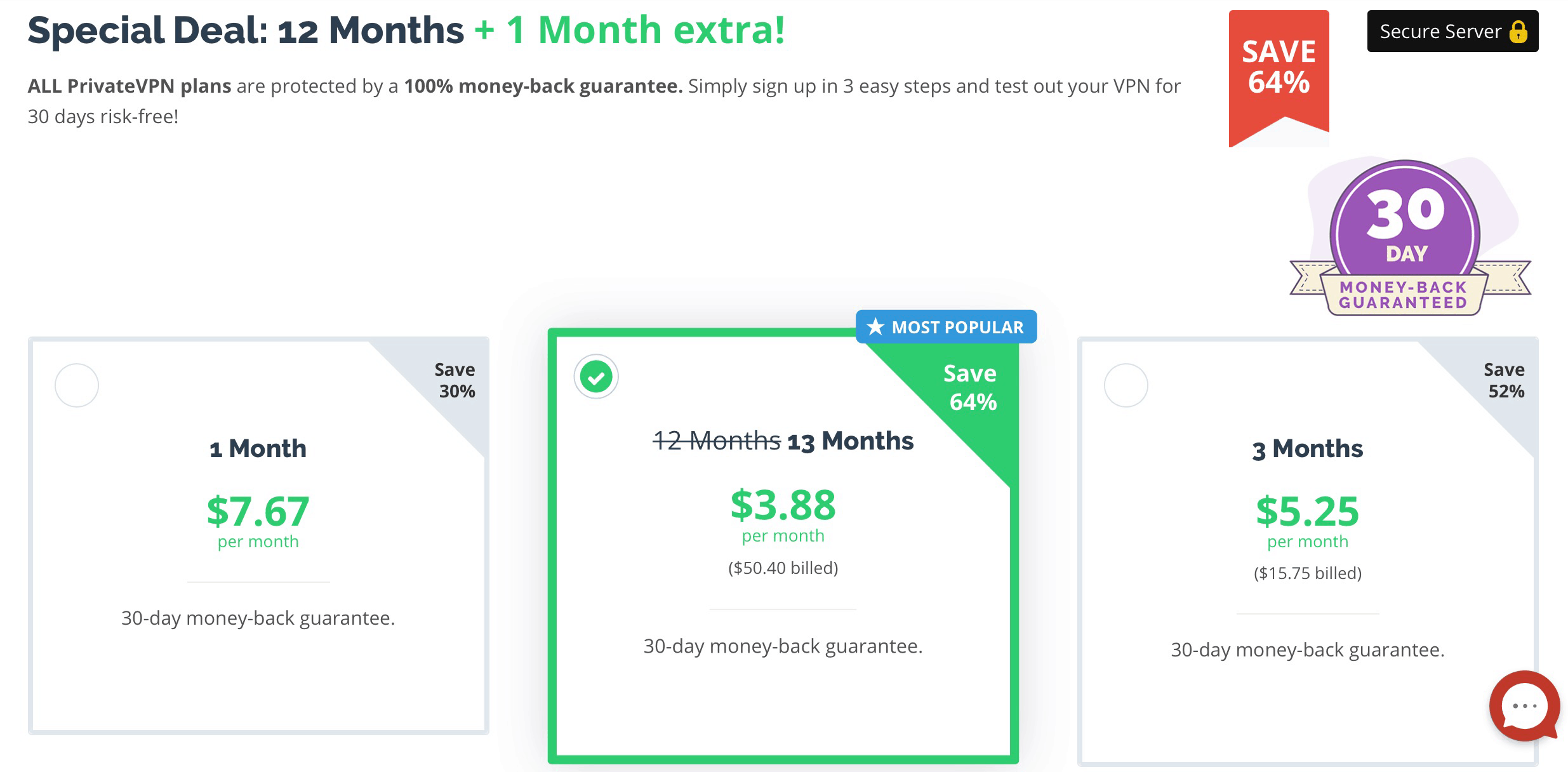
Task: Click the $3.88 per month price
Action: [783, 506]
